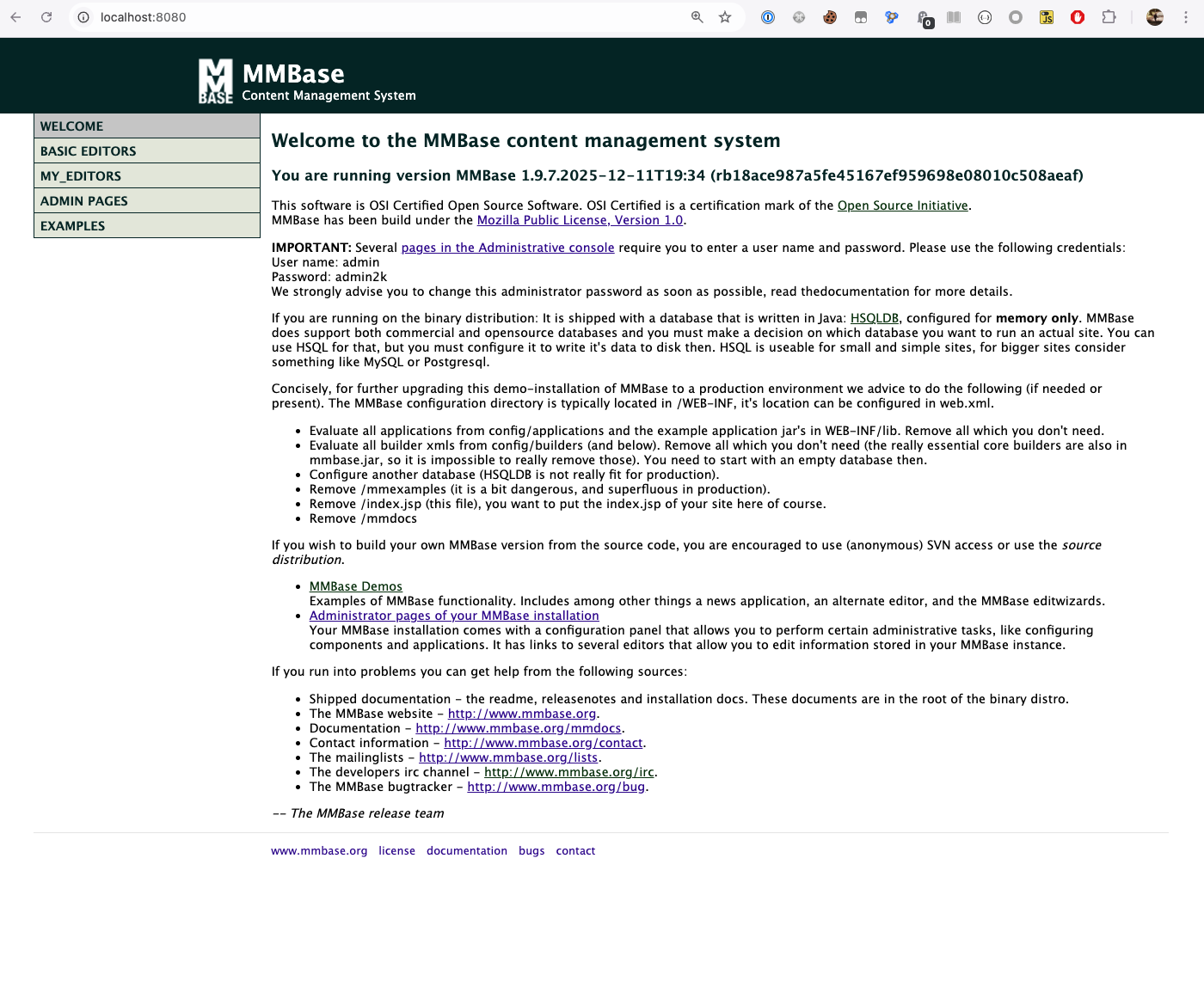Go back using the back arrow
The image size is (1204, 981).
(15, 17)
